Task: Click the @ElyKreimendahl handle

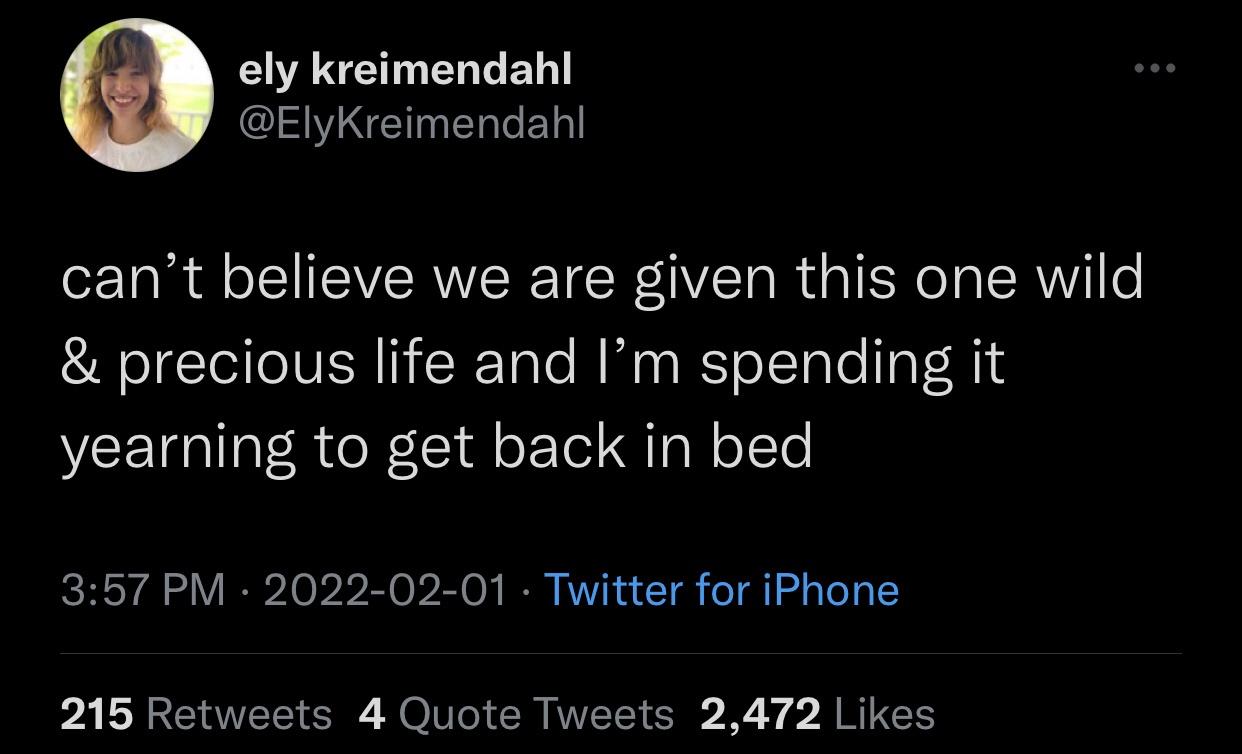Action: (411, 123)
